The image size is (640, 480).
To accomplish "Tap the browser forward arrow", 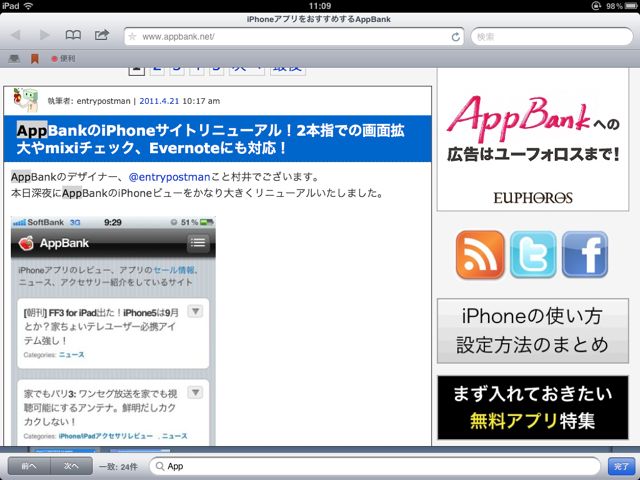I will pyautogui.click(x=44, y=35).
